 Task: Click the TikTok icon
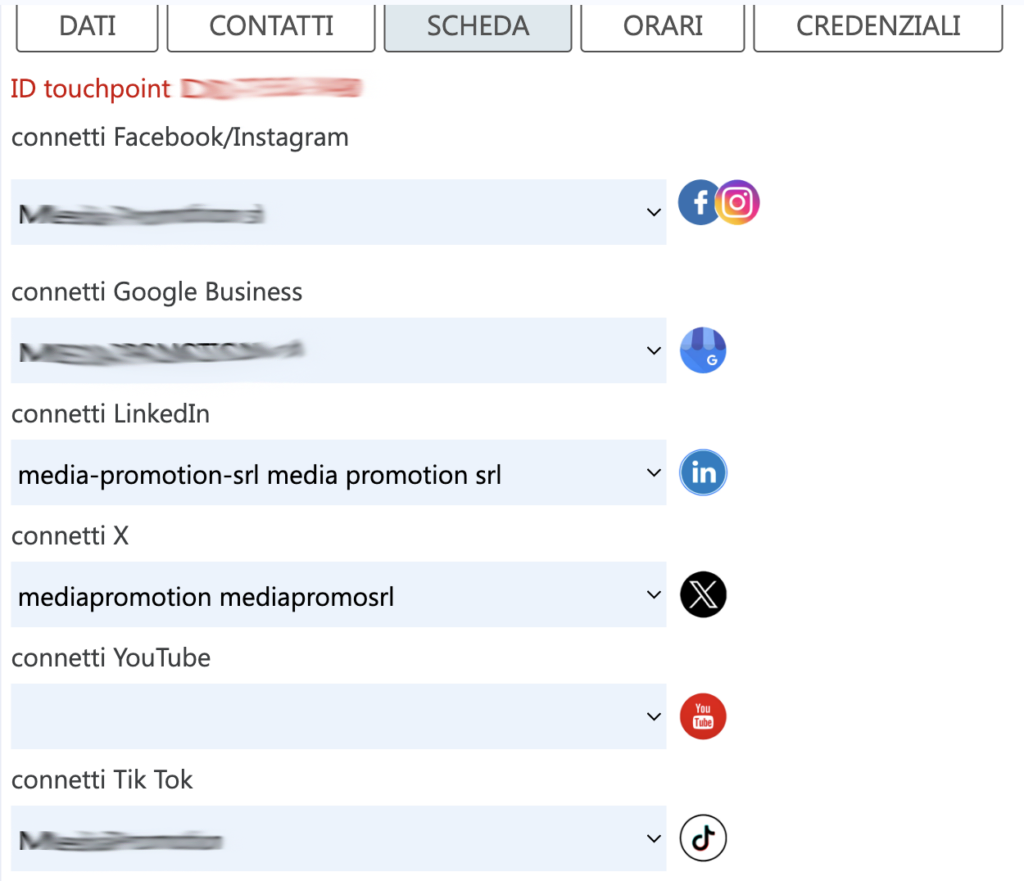tap(703, 838)
